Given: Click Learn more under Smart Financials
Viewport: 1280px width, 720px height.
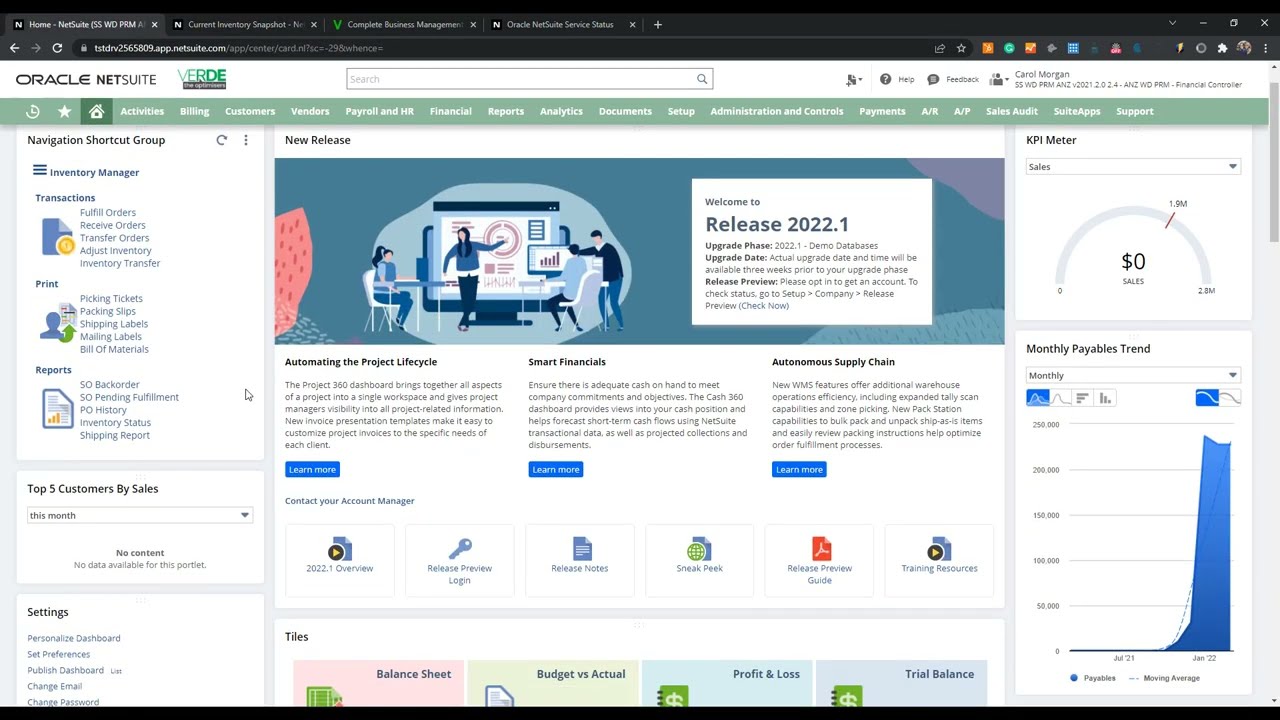Looking at the screenshot, I should click(555, 469).
